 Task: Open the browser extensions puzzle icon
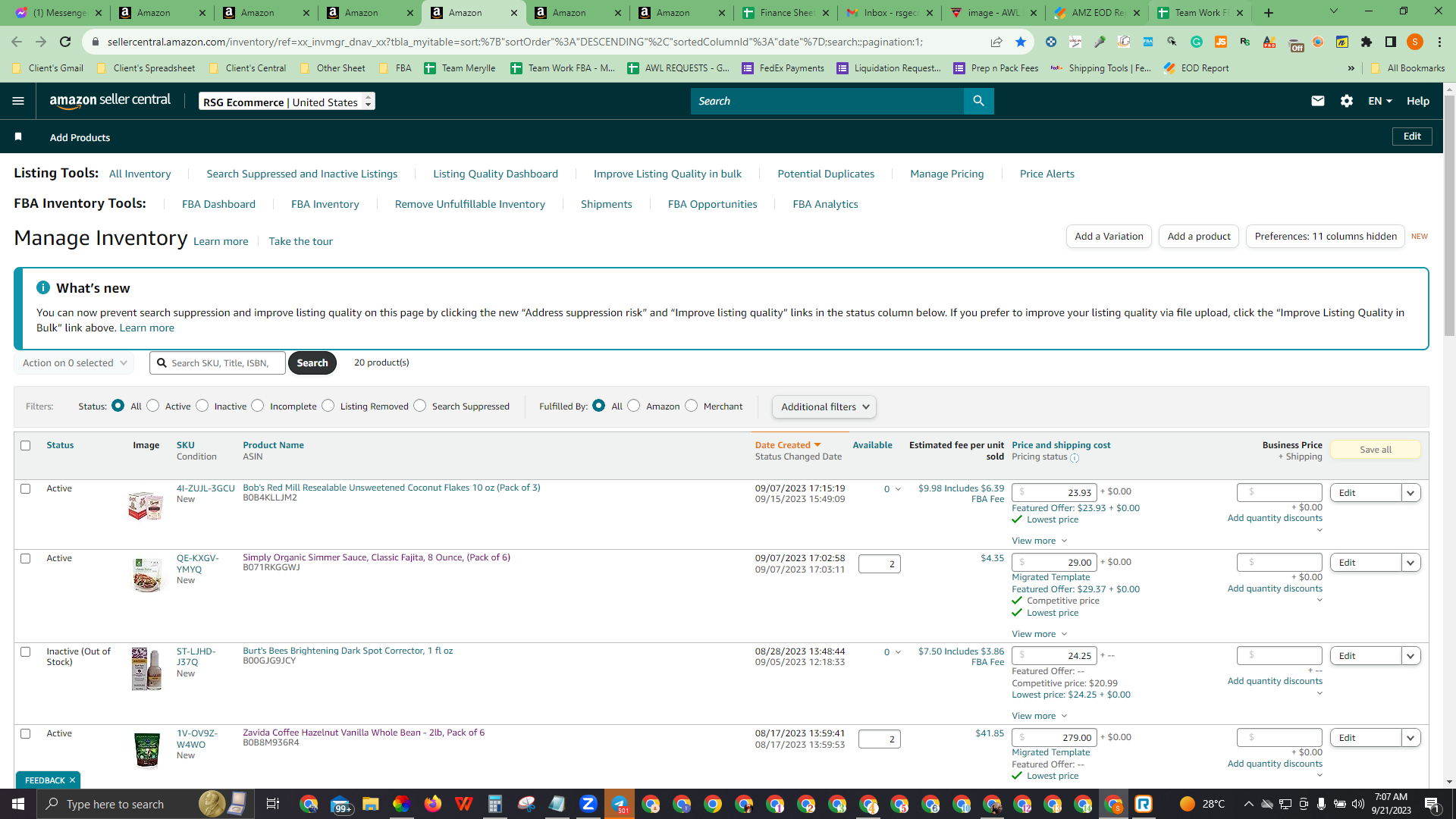point(1367,42)
